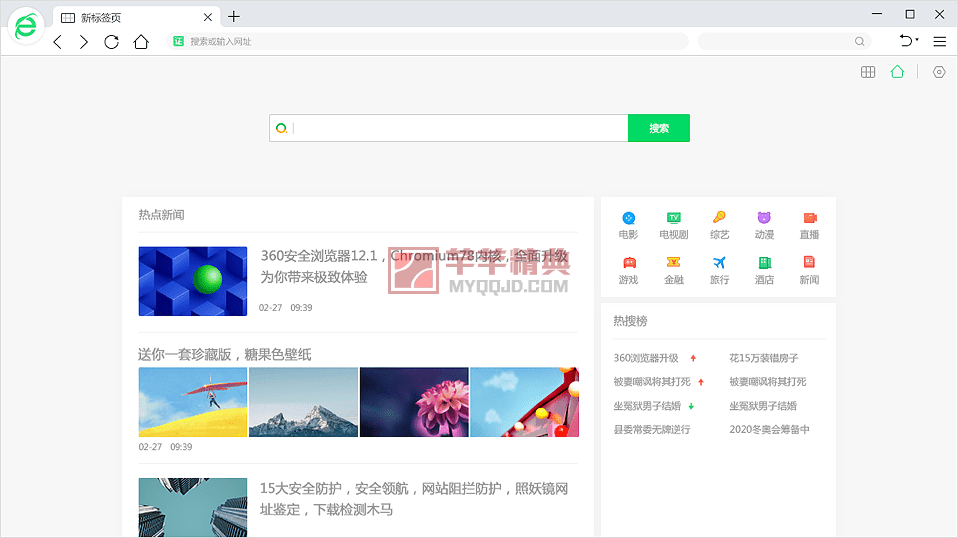The image size is (958, 538).
Task: Reload the page with refresh icon
Action: point(111,42)
